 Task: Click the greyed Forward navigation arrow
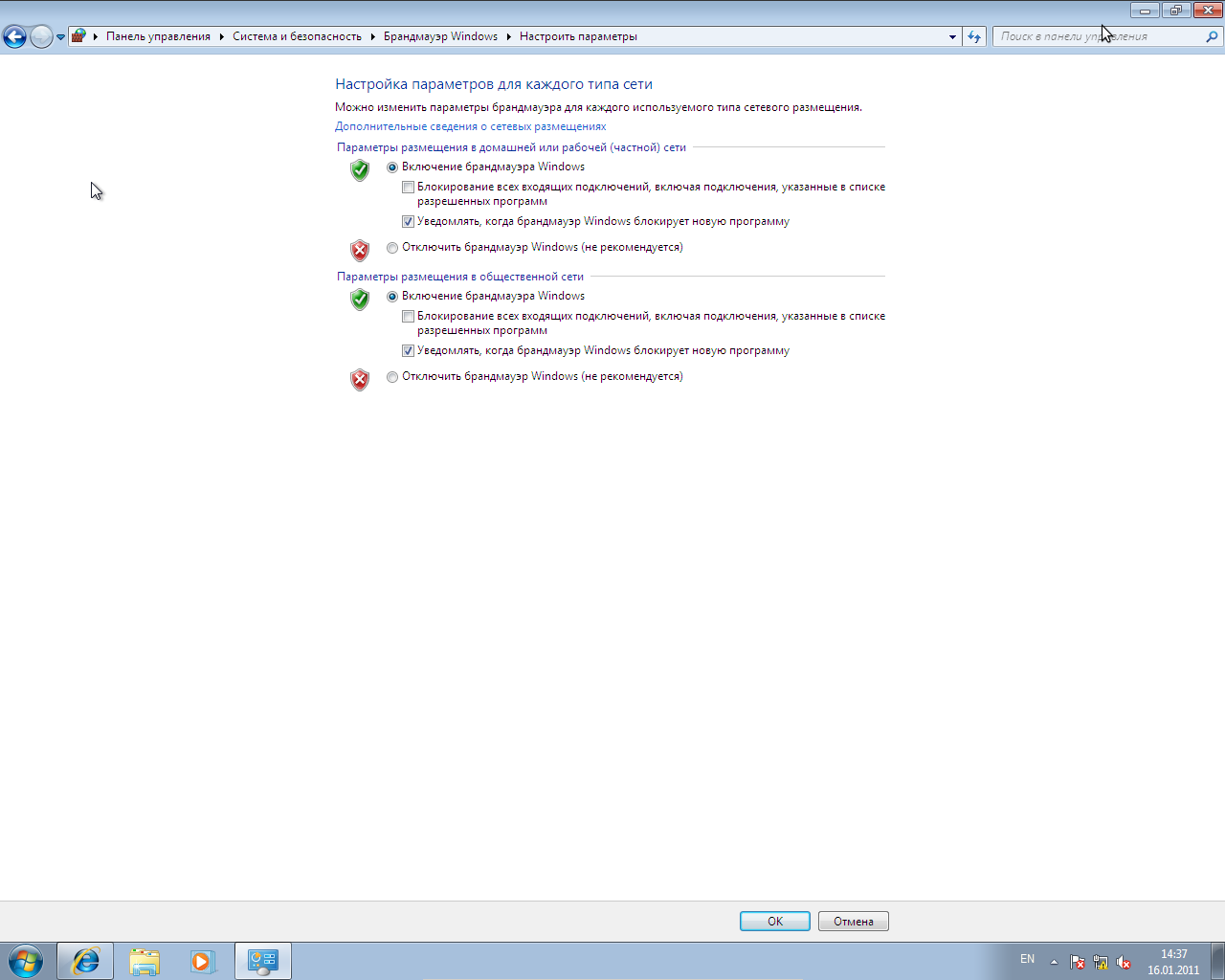[x=41, y=36]
